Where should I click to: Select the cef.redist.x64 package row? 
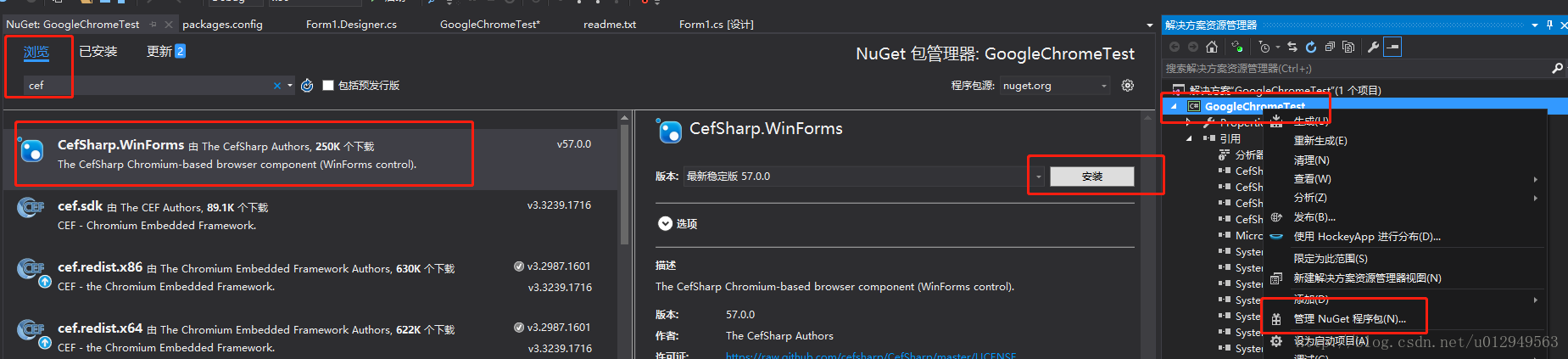coord(310,335)
